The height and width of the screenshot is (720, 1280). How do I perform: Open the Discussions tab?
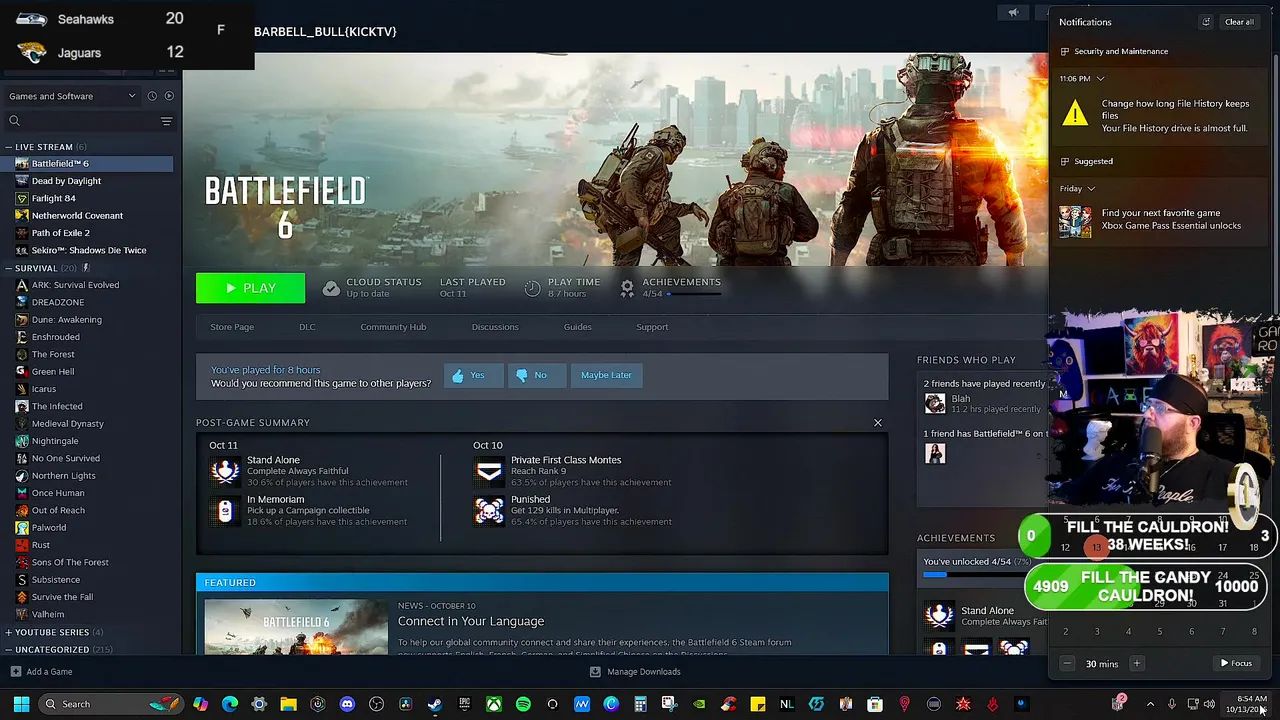(x=495, y=327)
